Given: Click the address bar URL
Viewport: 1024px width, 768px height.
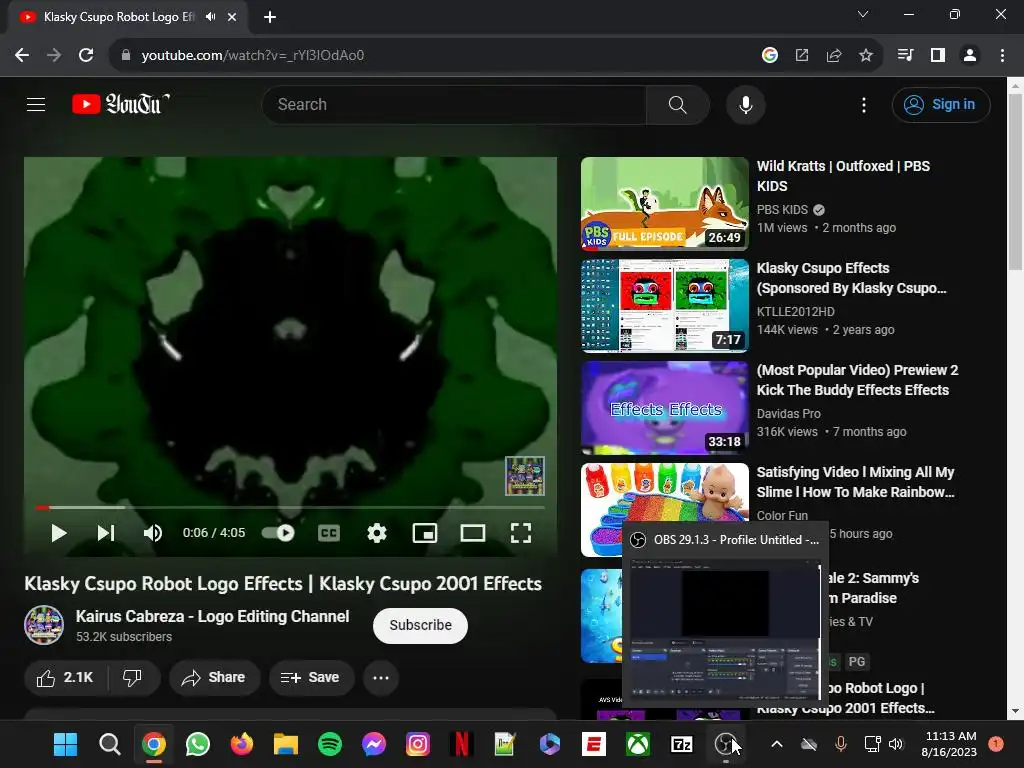Looking at the screenshot, I should click(x=253, y=55).
